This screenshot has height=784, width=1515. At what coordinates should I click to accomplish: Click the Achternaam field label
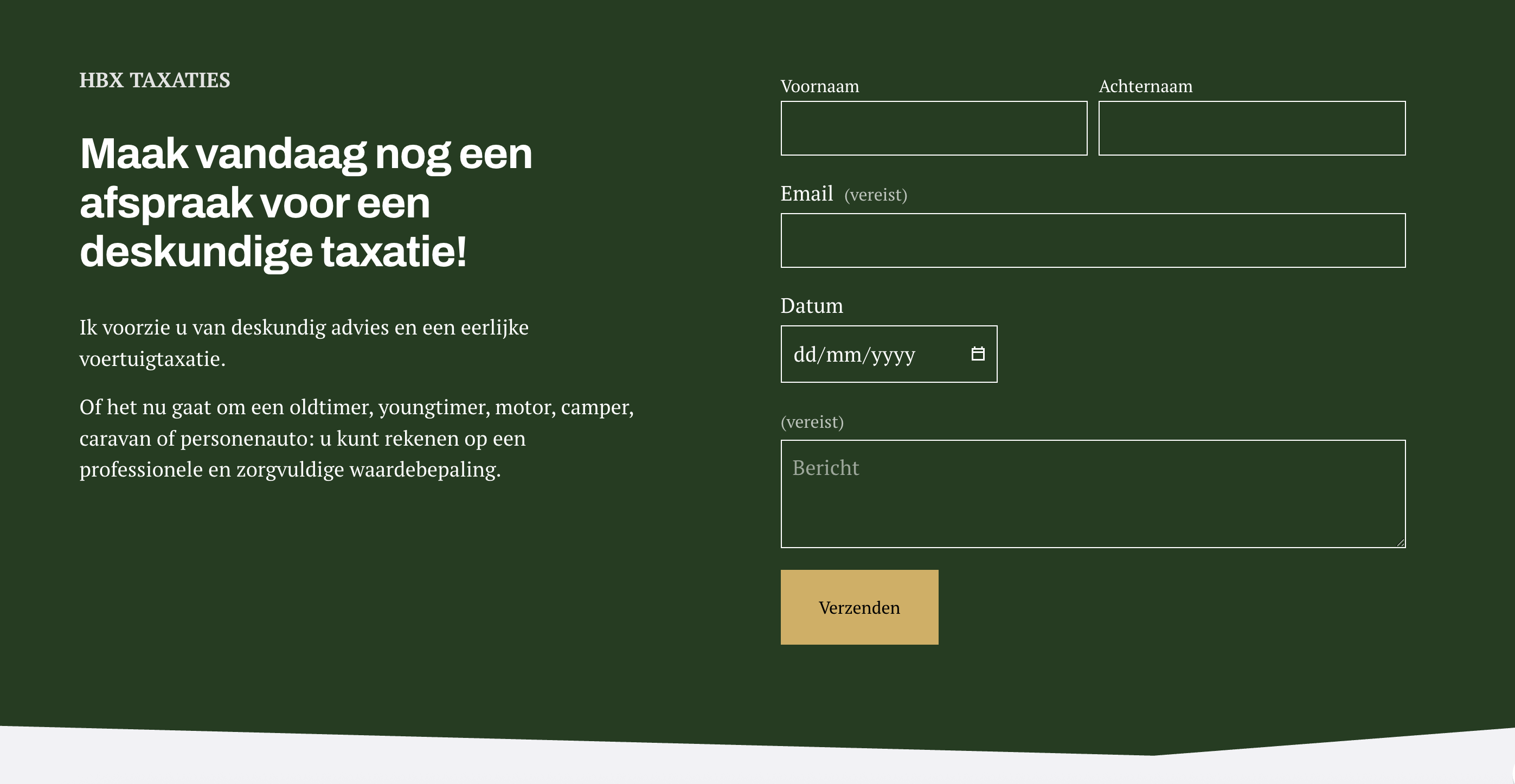coord(1145,86)
